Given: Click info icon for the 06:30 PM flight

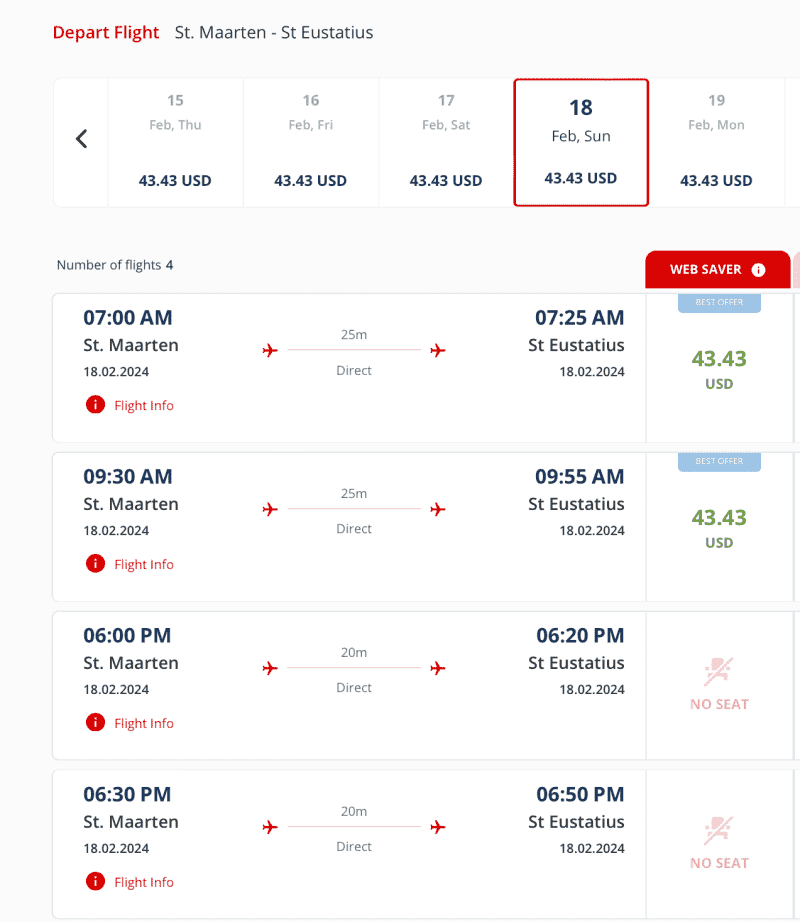Looking at the screenshot, I should [x=95, y=882].
